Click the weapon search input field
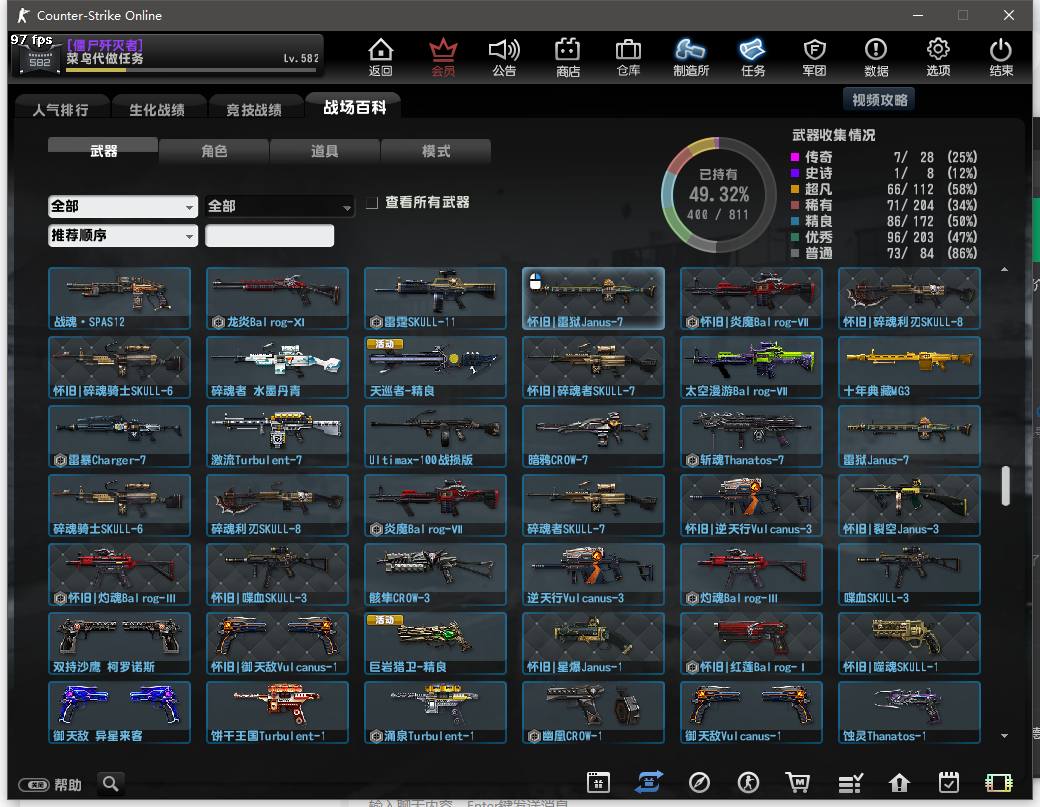Screen dimensions: 1040x807 coord(269,235)
